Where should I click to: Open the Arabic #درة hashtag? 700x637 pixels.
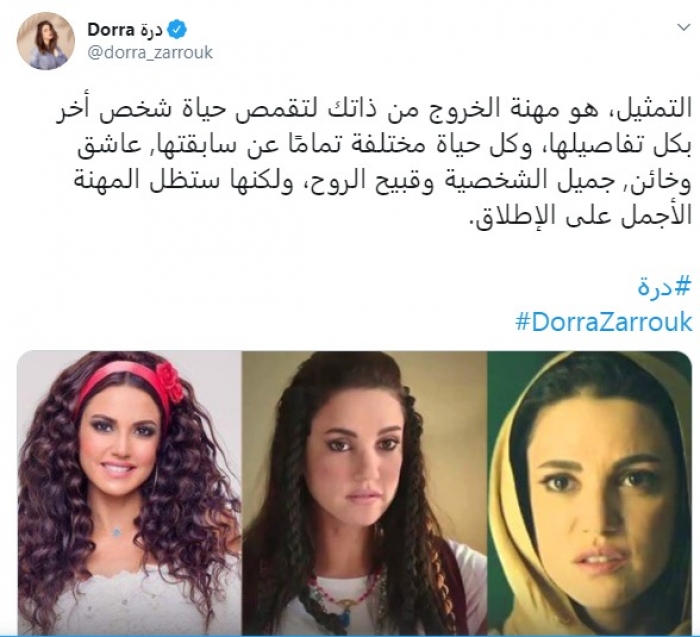[x=664, y=287]
